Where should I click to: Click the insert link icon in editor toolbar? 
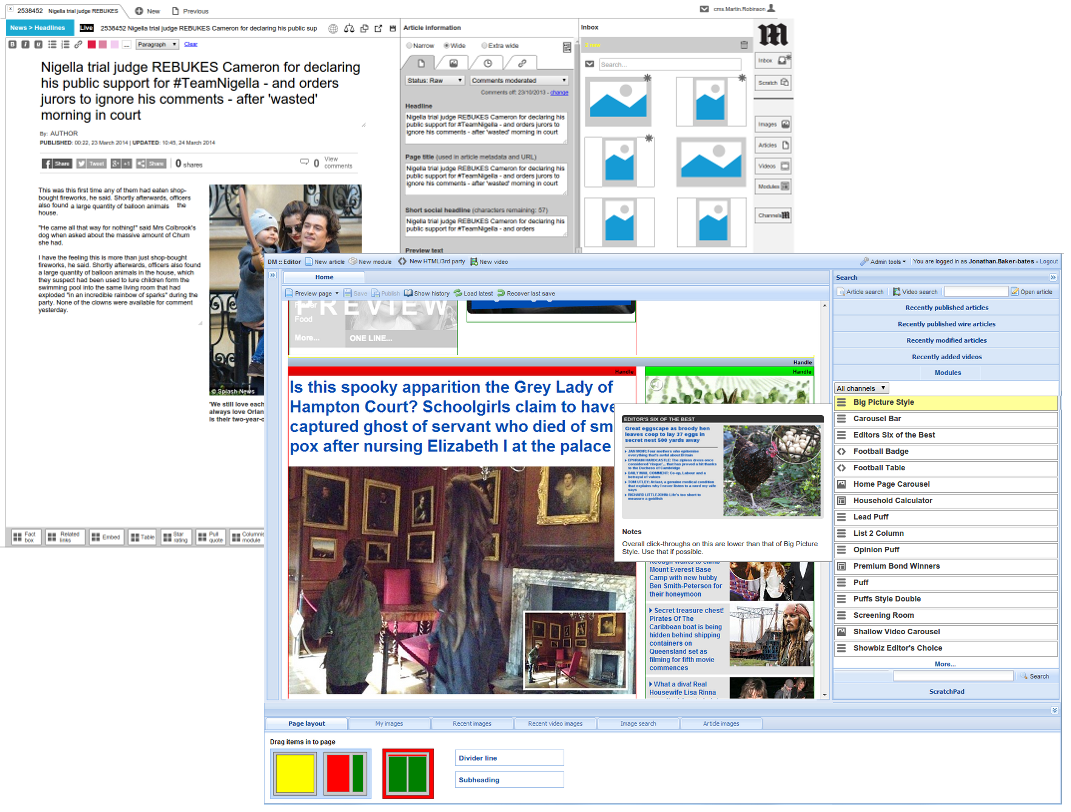tap(78, 45)
